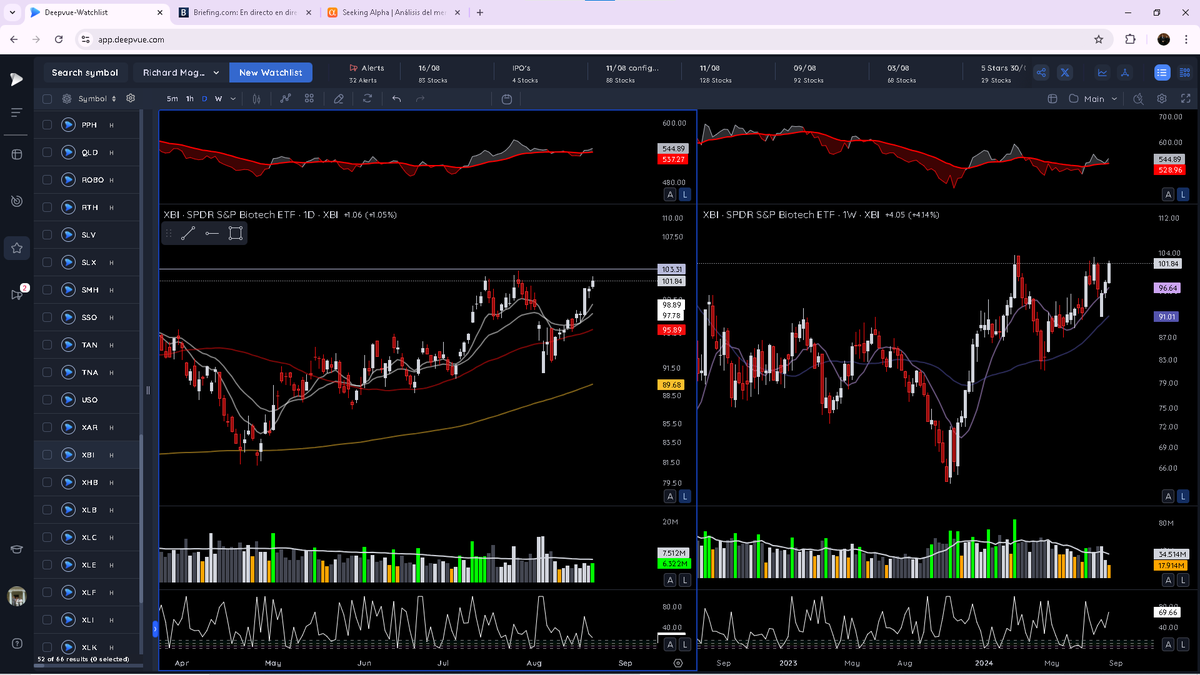Click the undo arrow

tap(397, 99)
